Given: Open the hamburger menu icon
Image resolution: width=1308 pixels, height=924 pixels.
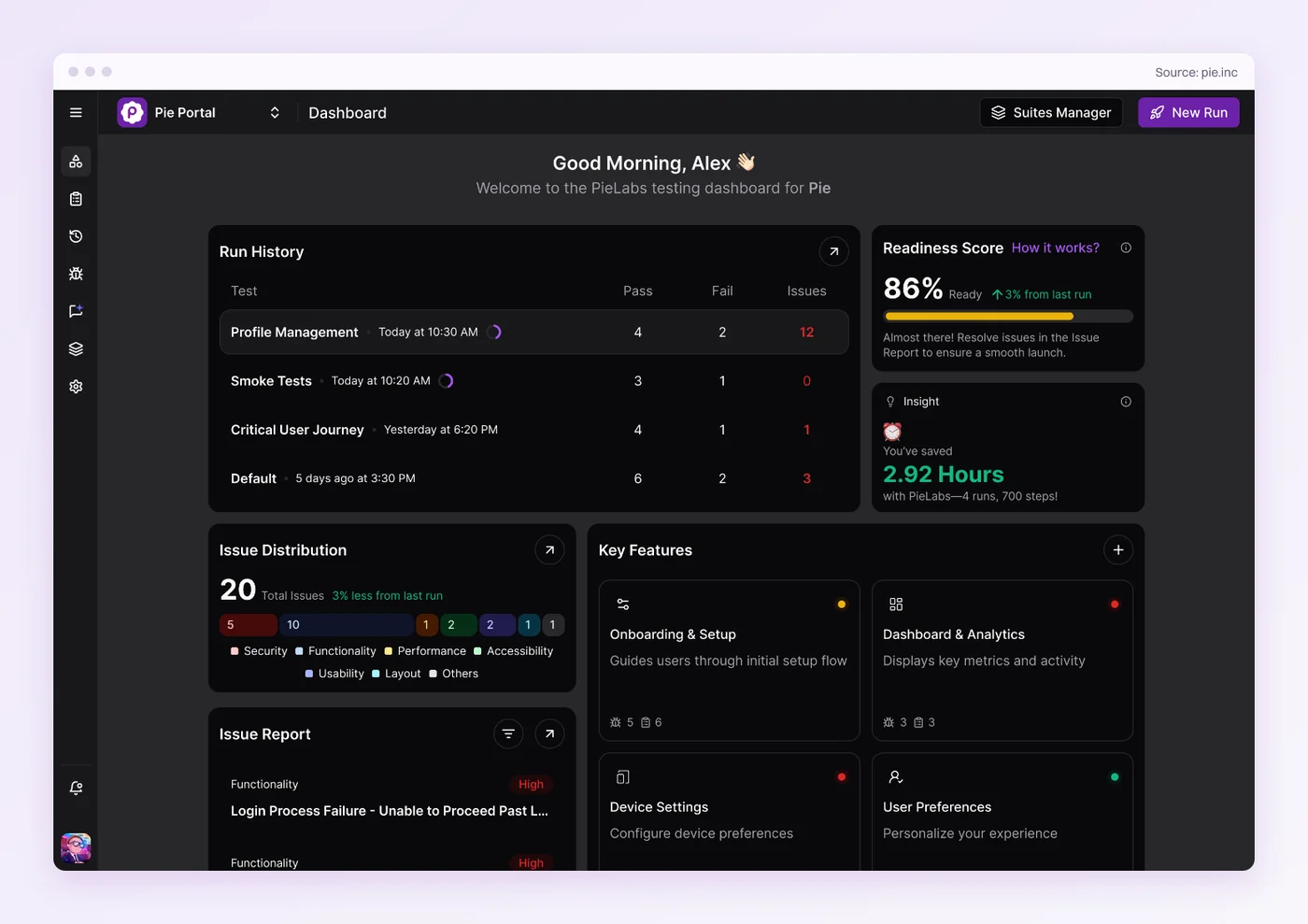Looking at the screenshot, I should (76, 112).
